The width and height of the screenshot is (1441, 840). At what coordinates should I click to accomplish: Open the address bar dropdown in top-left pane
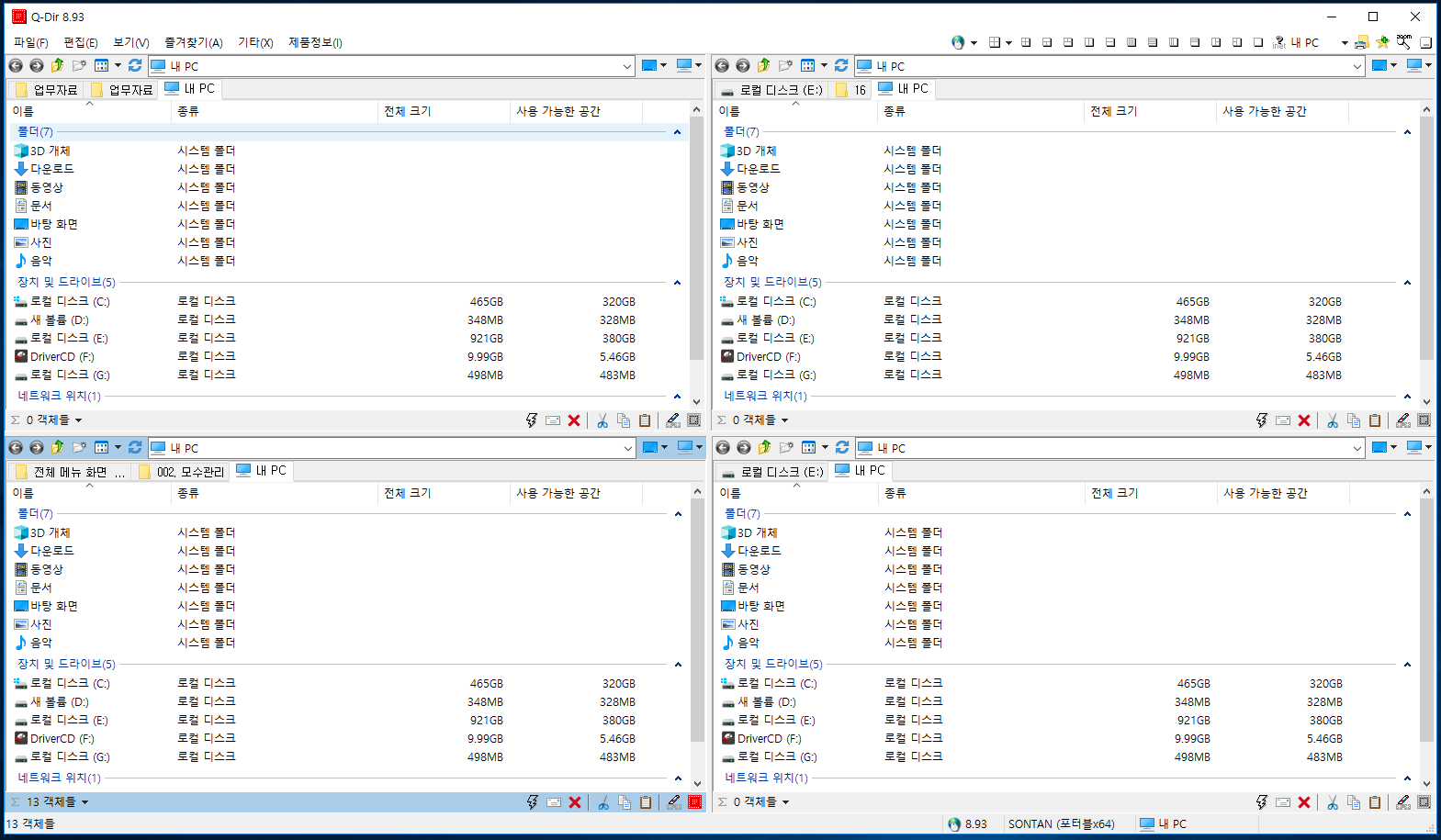click(627, 66)
